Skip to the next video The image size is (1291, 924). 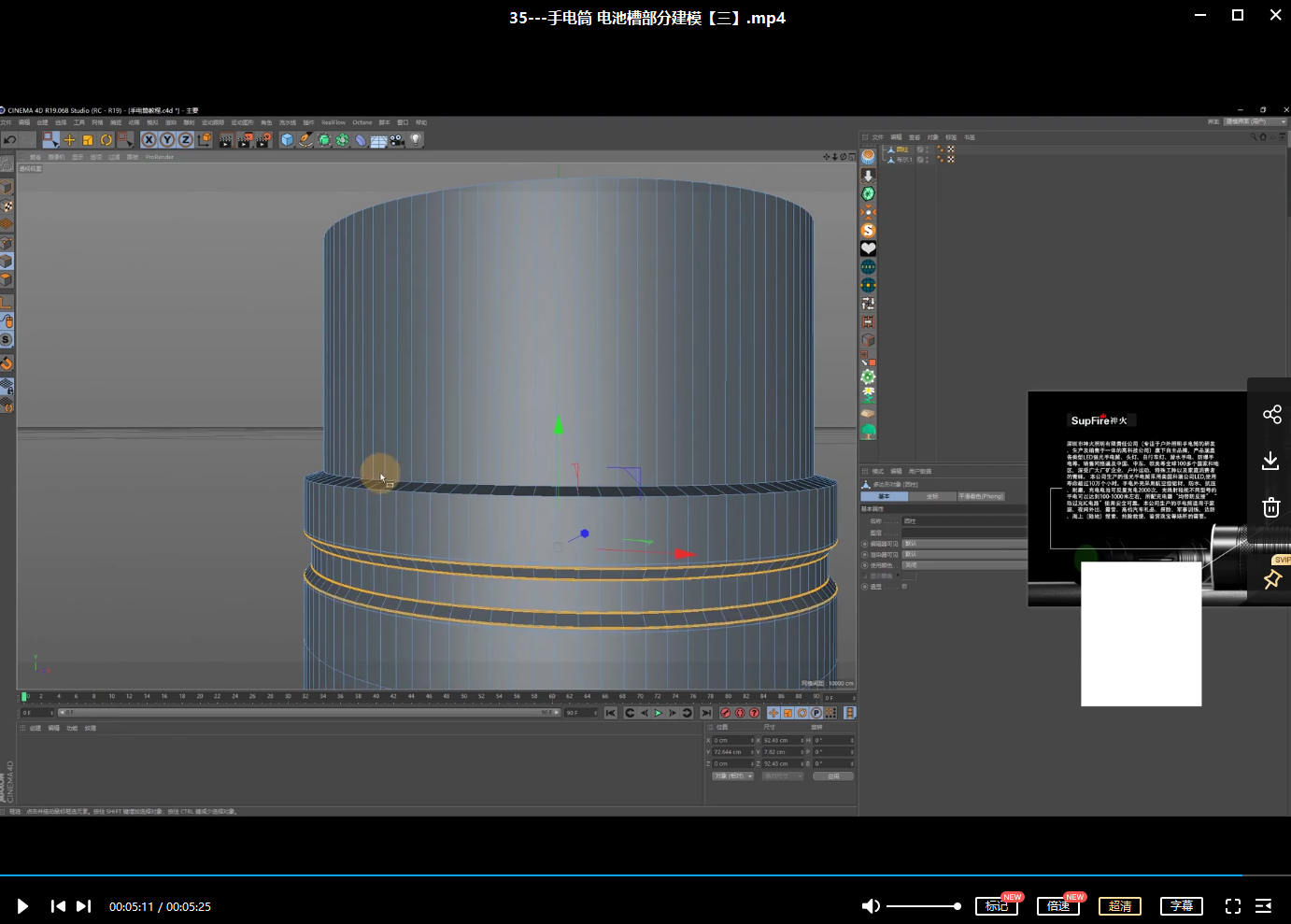tap(83, 906)
